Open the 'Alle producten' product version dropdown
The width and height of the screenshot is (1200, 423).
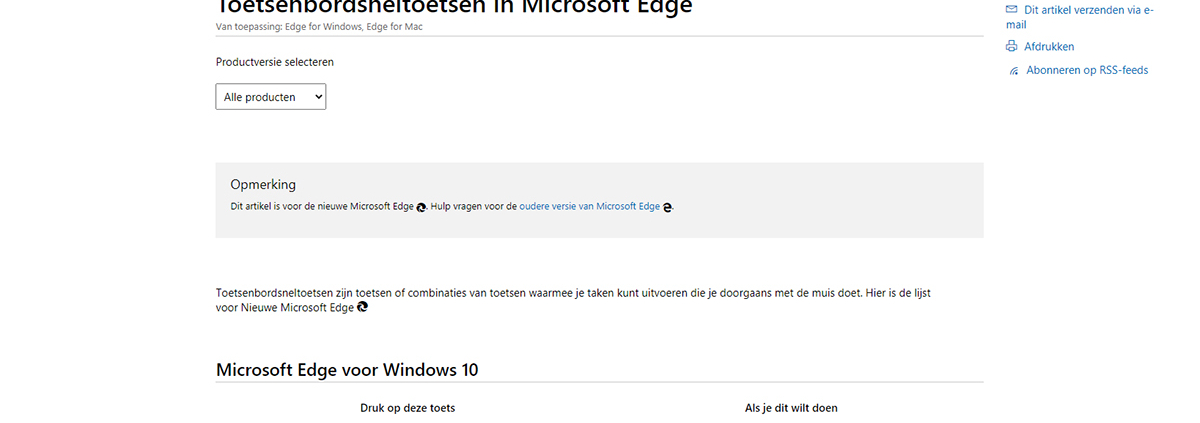pyautogui.click(x=271, y=97)
